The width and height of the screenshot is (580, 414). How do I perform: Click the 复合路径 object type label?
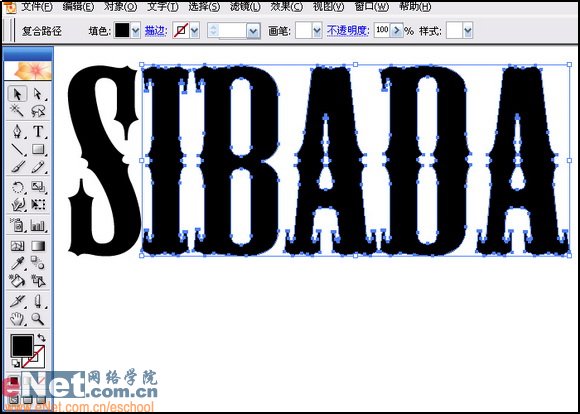(x=42, y=31)
